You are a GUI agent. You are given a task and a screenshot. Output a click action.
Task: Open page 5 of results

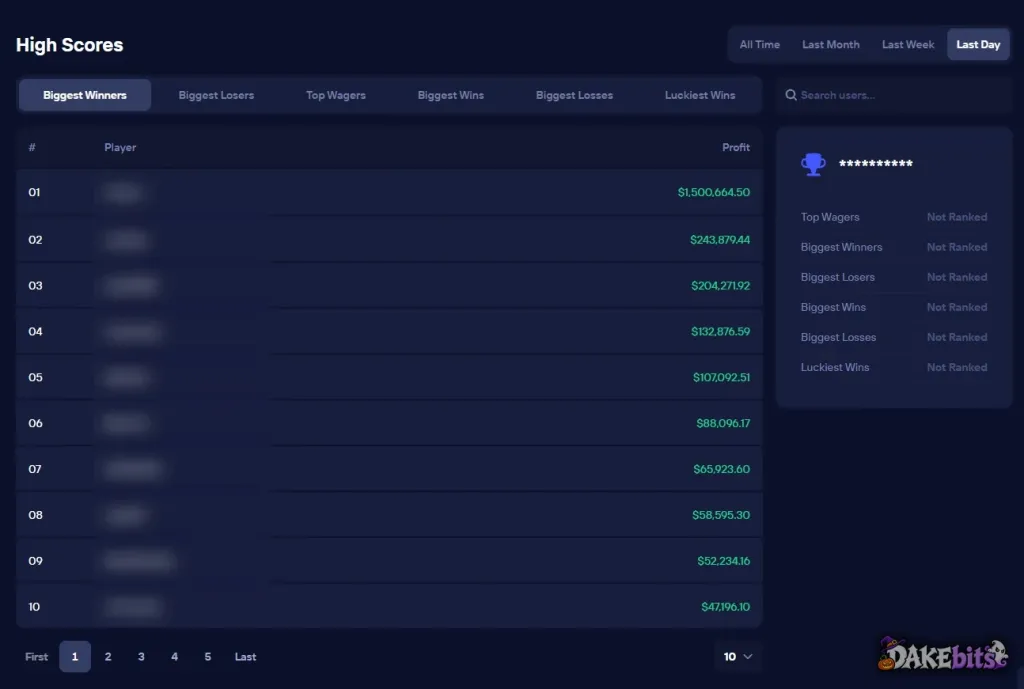click(x=208, y=656)
